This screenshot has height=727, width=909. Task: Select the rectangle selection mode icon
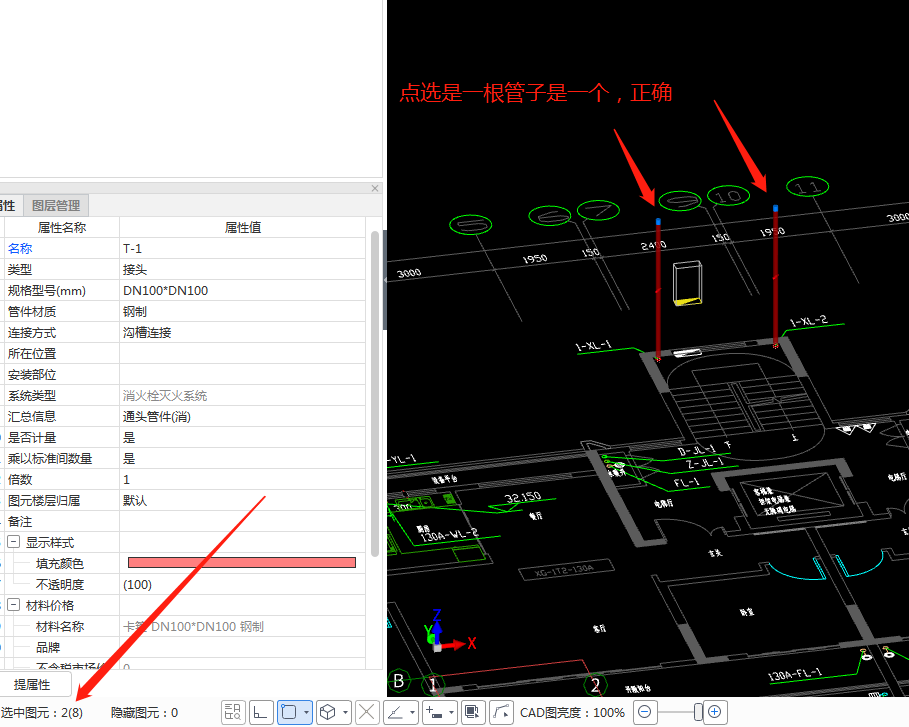[x=289, y=712]
